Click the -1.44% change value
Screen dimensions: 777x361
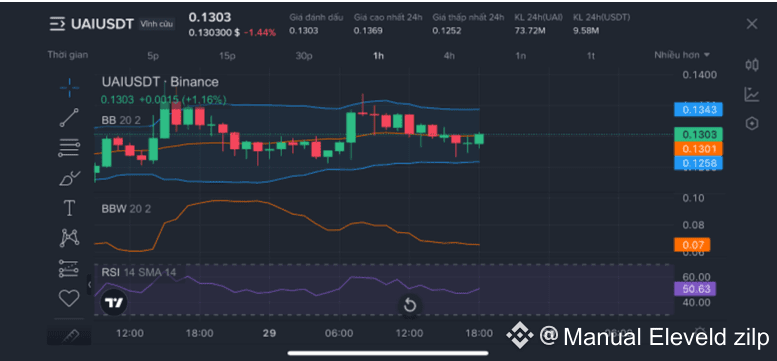260,32
